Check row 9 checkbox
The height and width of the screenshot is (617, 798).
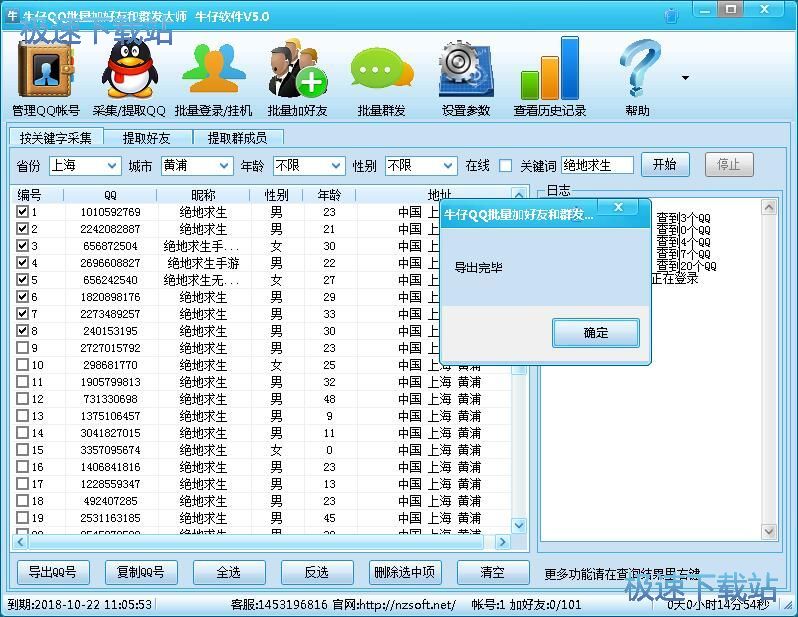[22, 348]
